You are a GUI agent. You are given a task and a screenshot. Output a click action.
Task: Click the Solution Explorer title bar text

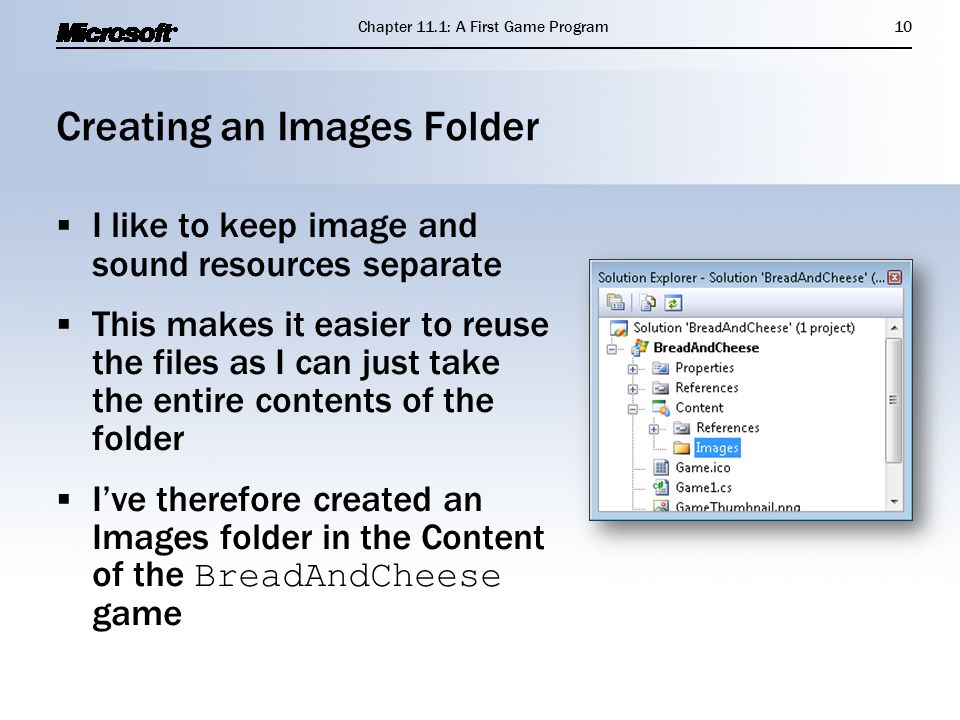click(x=741, y=277)
